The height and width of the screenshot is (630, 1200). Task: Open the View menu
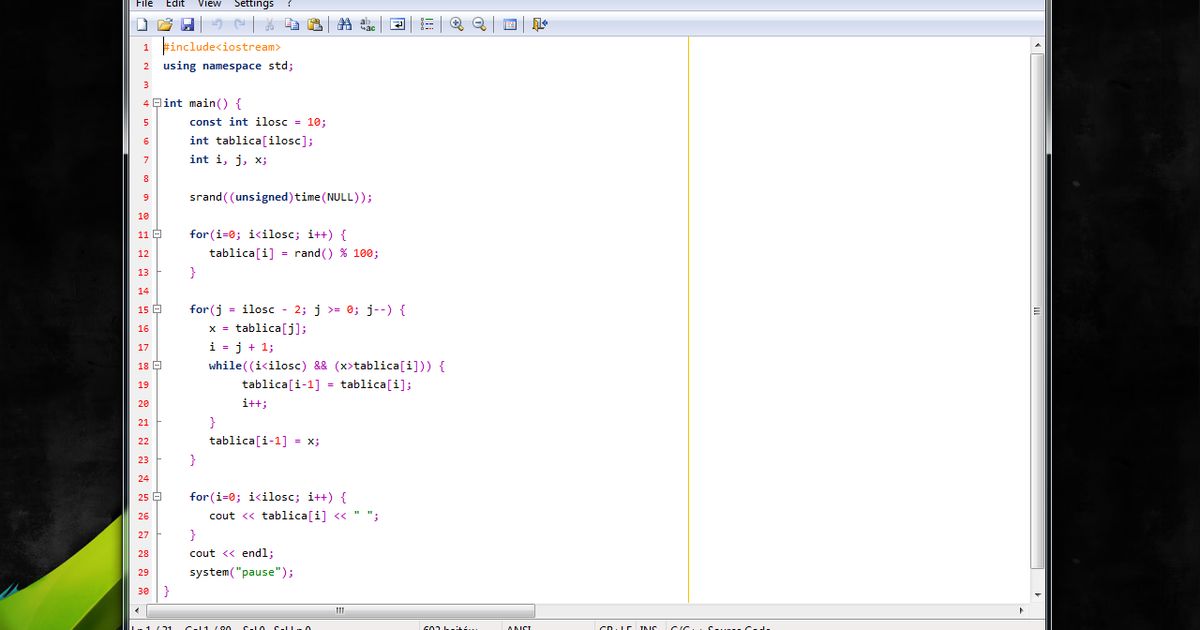[x=209, y=4]
